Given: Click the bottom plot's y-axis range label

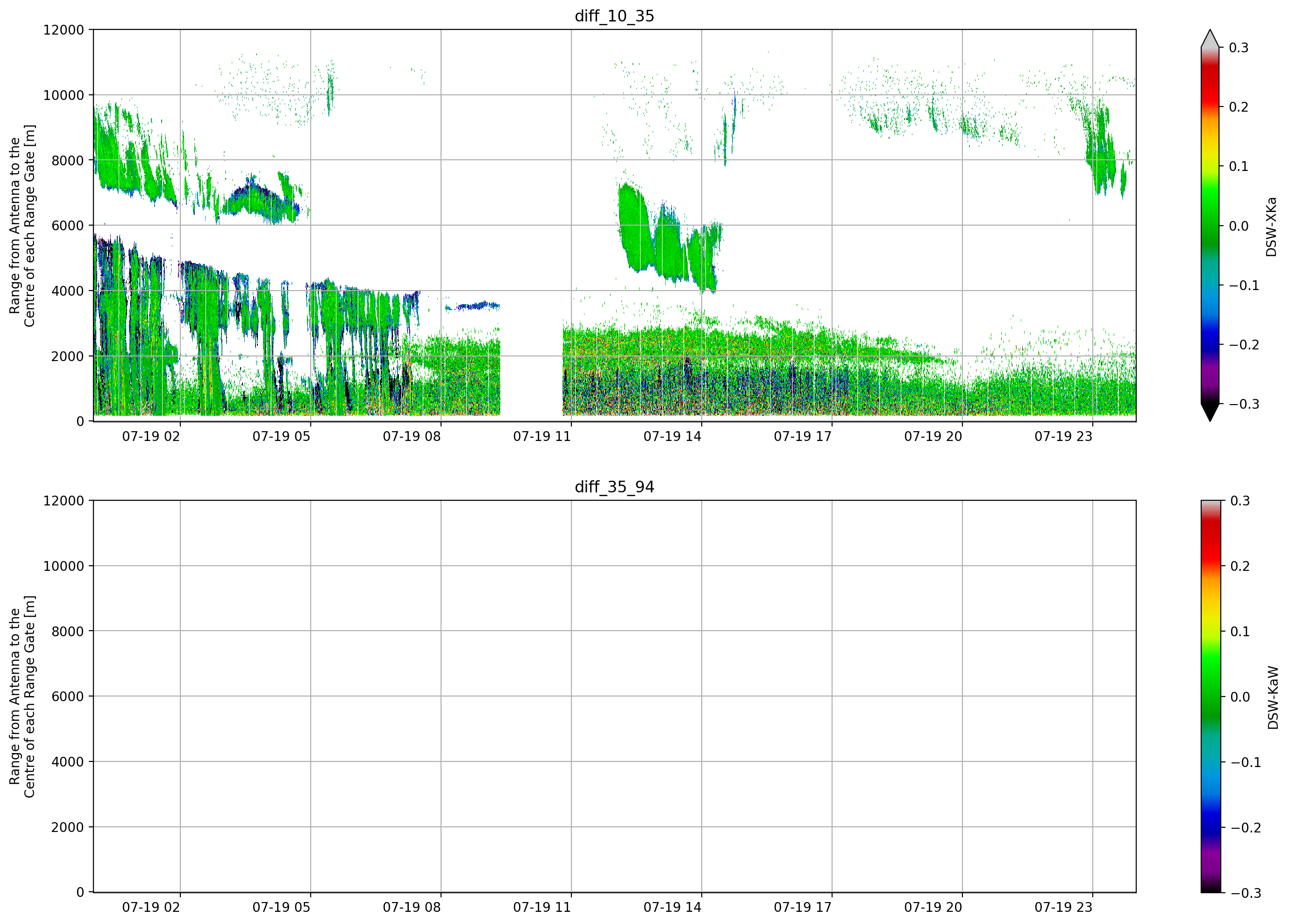Looking at the screenshot, I should pos(22,697).
